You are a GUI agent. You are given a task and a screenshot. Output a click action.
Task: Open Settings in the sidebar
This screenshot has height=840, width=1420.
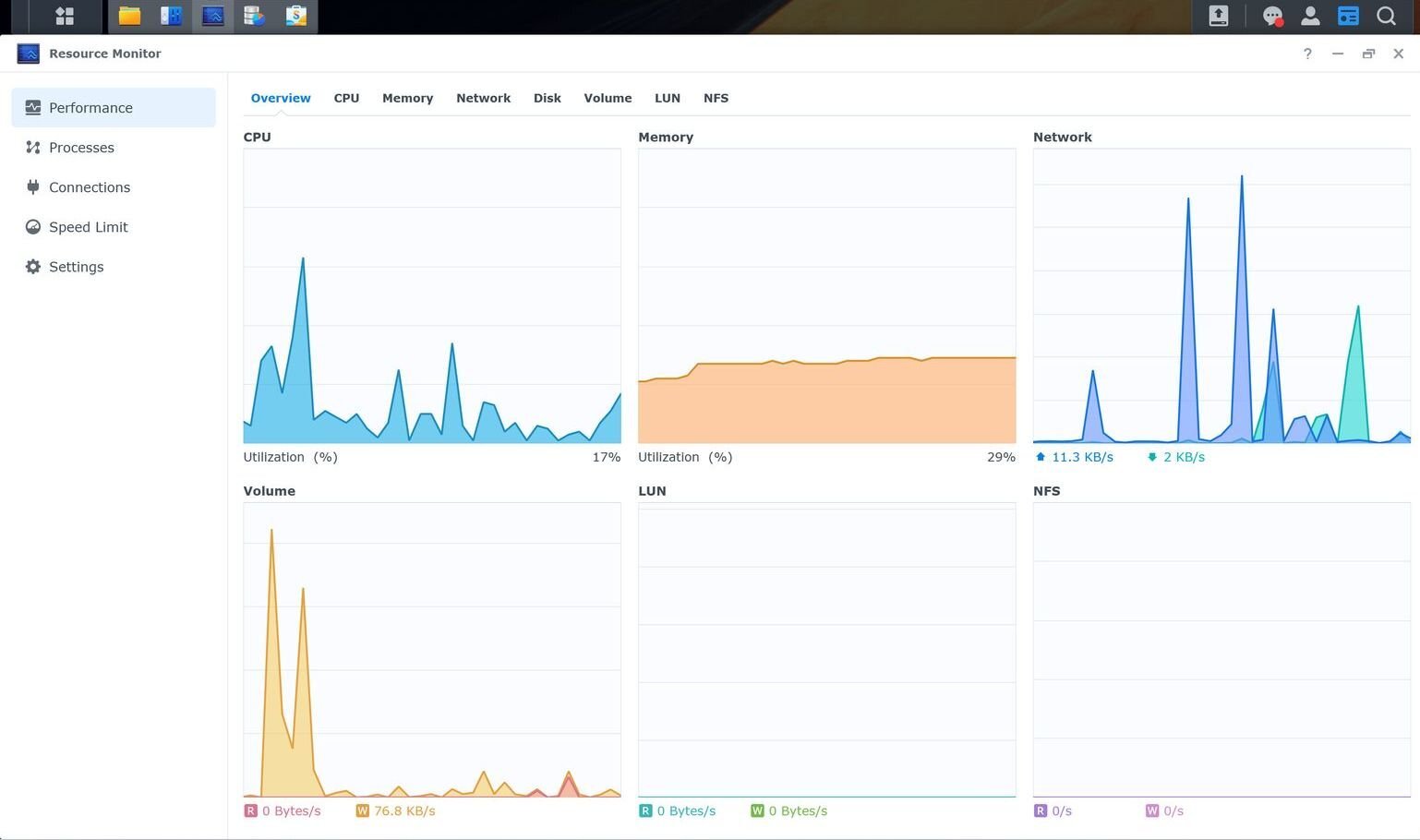pyautogui.click(x=114, y=266)
